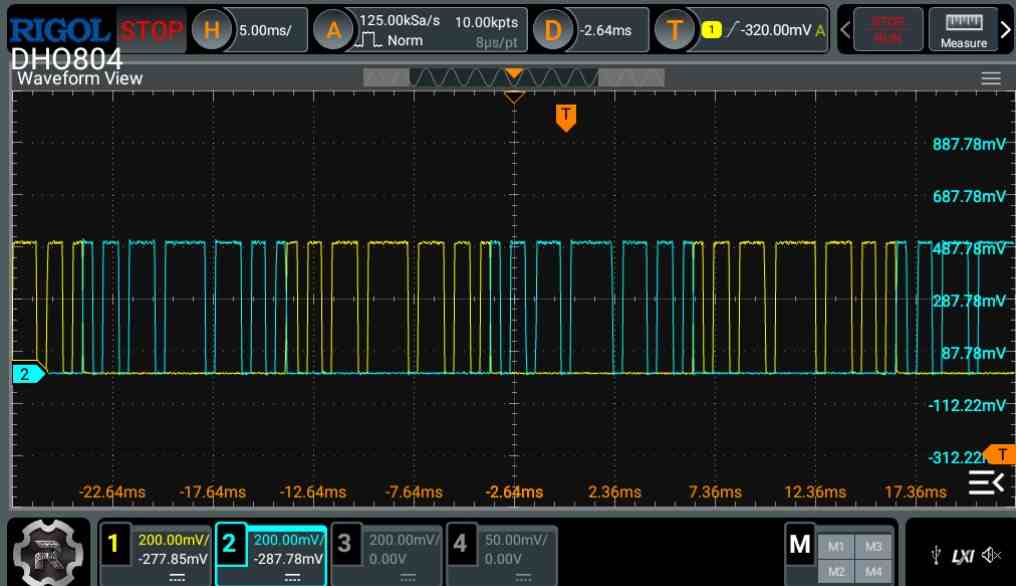Tap the -2.64ms delay value

pyautogui.click(x=606, y=30)
